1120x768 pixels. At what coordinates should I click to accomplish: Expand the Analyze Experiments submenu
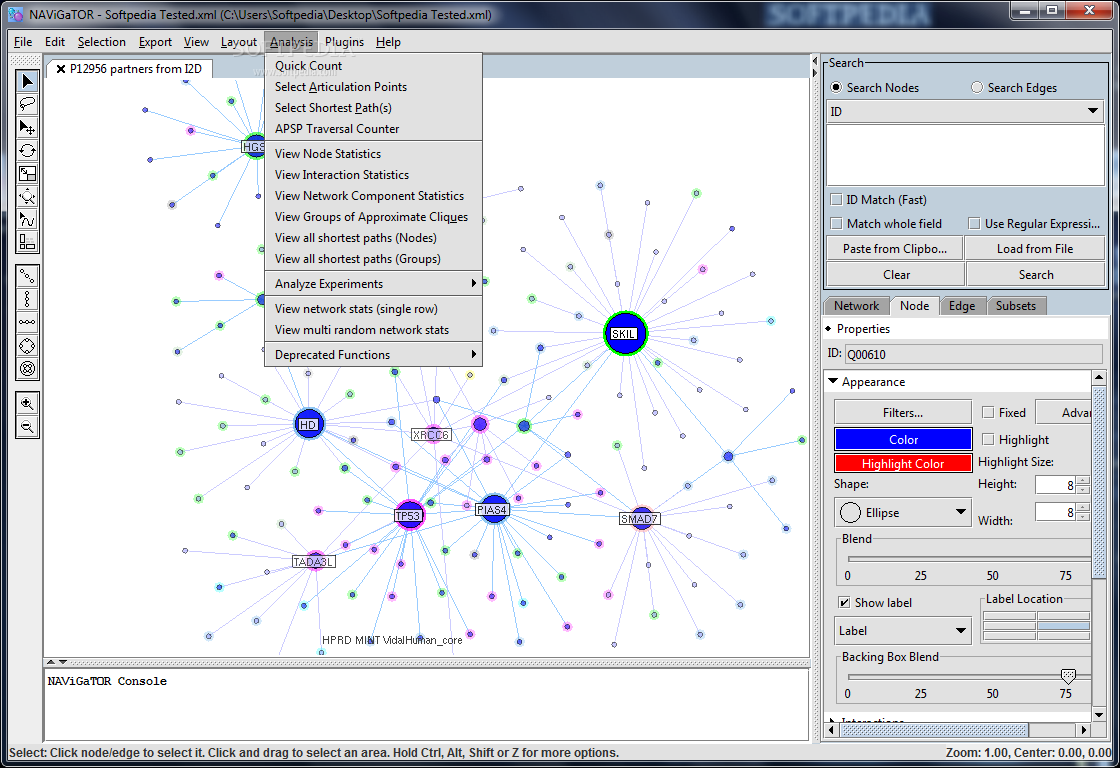click(x=374, y=284)
